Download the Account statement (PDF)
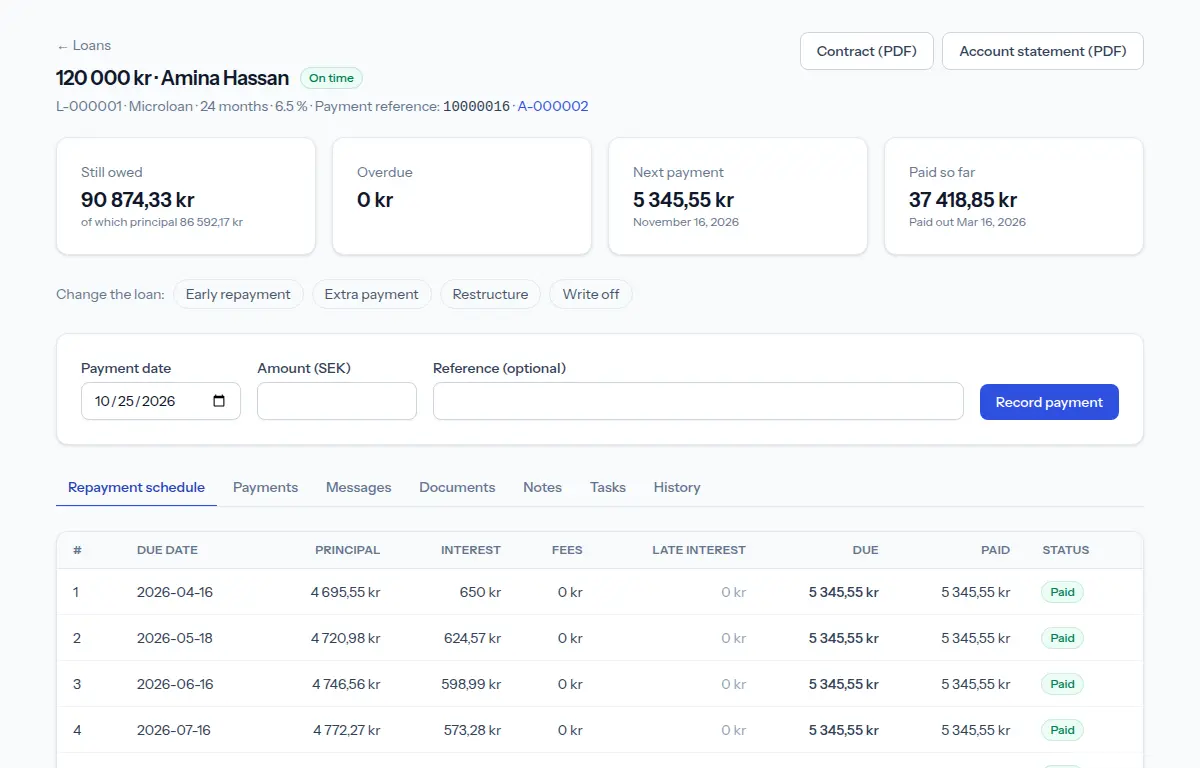 (1043, 51)
